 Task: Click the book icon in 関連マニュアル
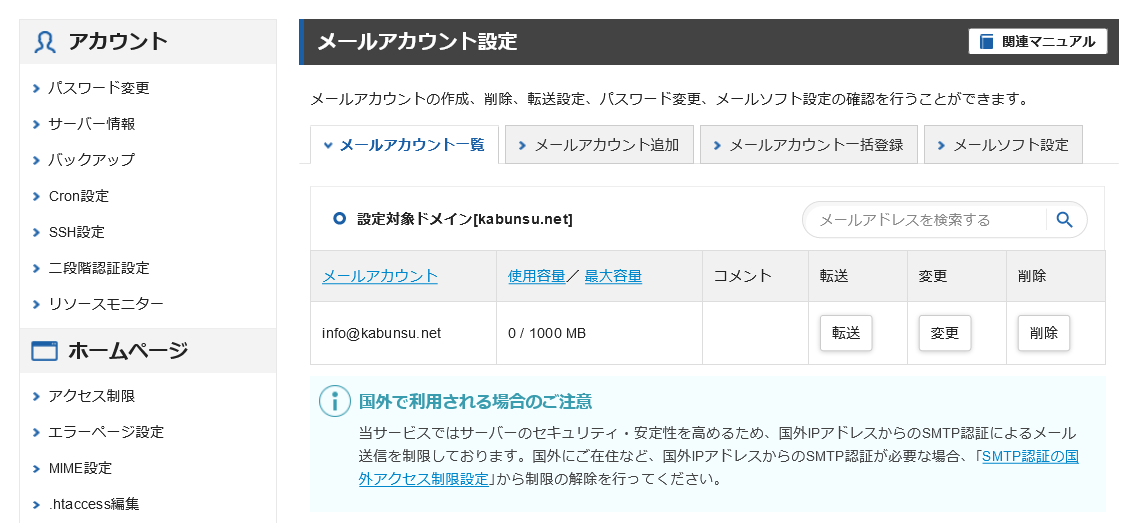(x=987, y=42)
